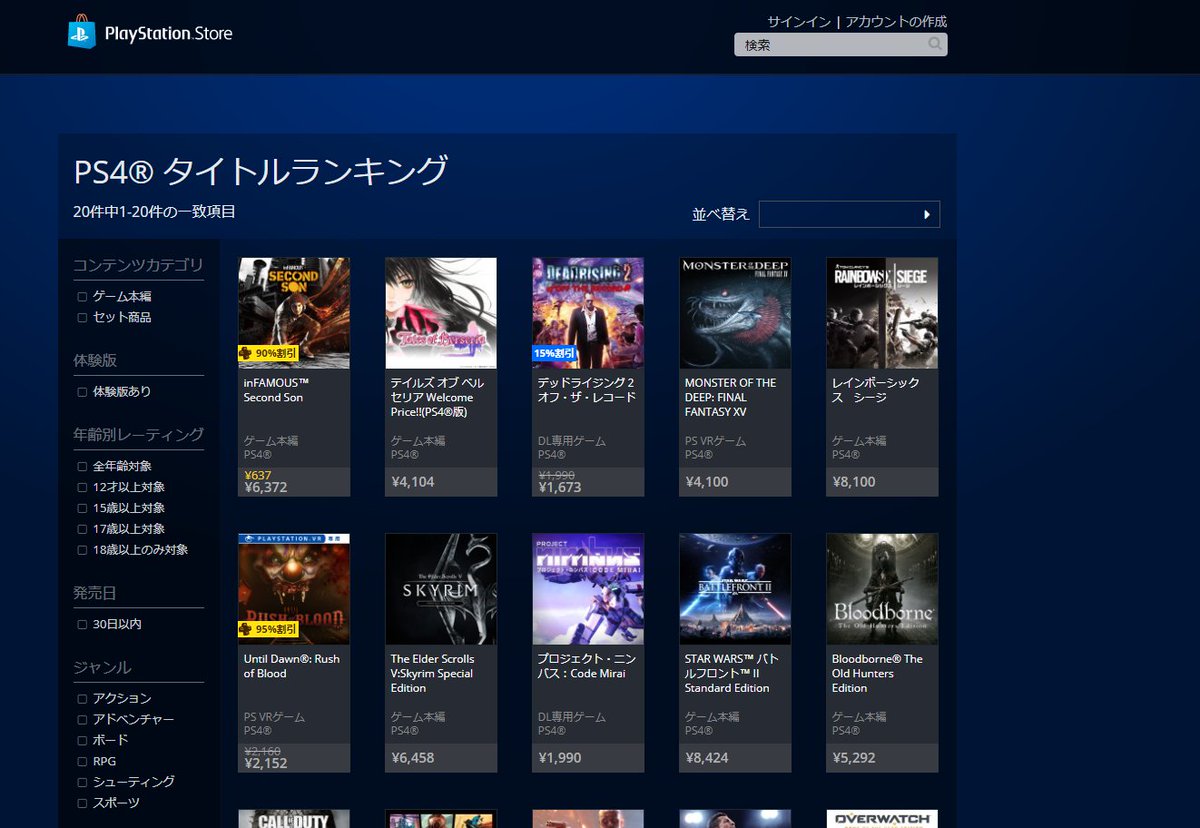Click the ¥5,292 price

[x=853, y=758]
